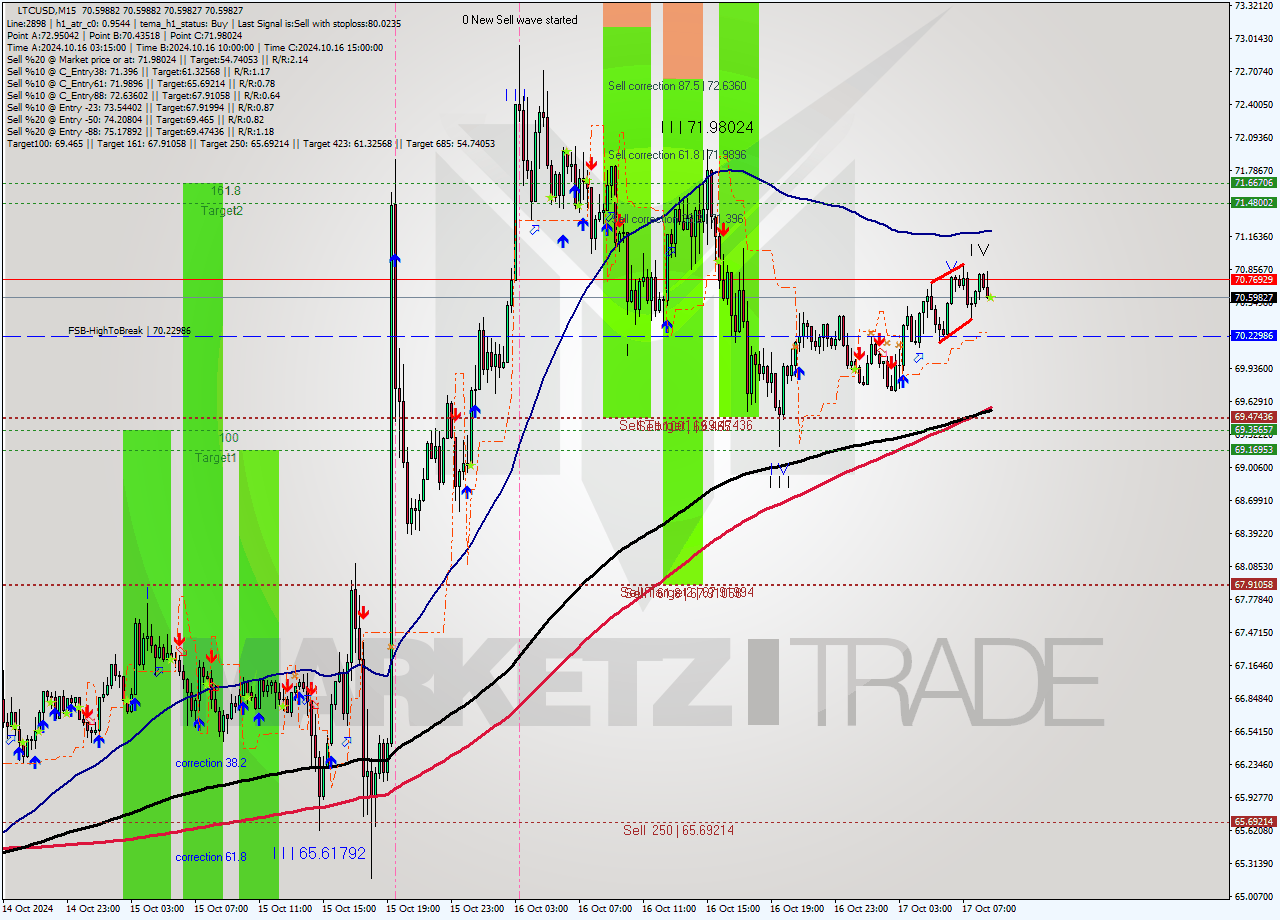Click the 'III 65.61792' wave label
1280x920 pixels.
pos(319,854)
